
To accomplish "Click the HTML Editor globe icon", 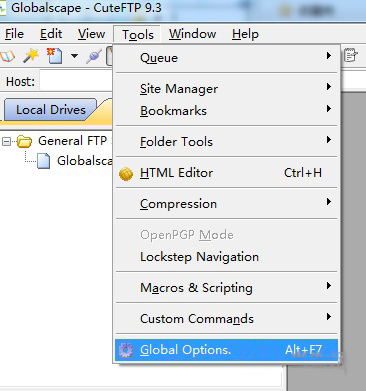I will tap(126, 173).
